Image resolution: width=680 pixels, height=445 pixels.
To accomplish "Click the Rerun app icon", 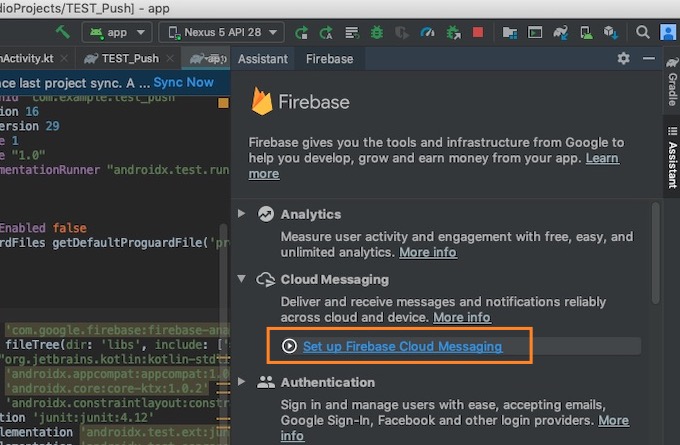I will (x=301, y=33).
